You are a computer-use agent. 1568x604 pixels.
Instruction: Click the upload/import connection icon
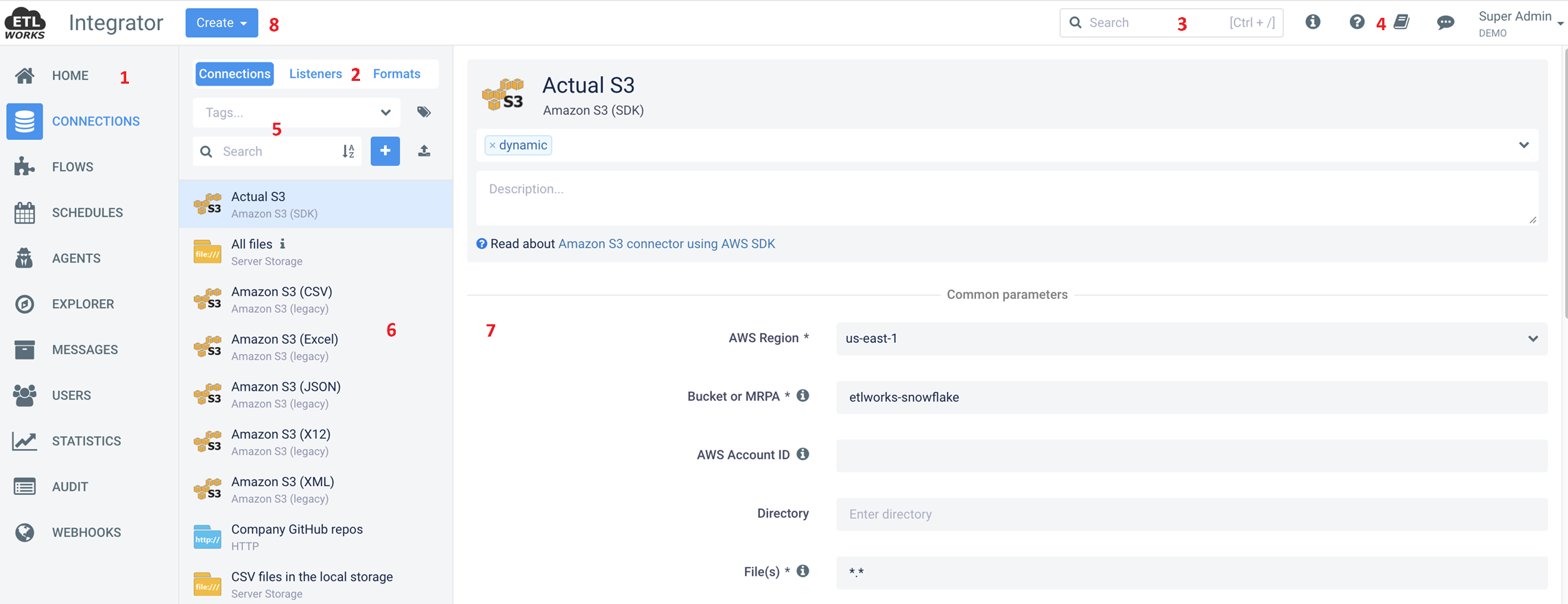pyautogui.click(x=424, y=151)
